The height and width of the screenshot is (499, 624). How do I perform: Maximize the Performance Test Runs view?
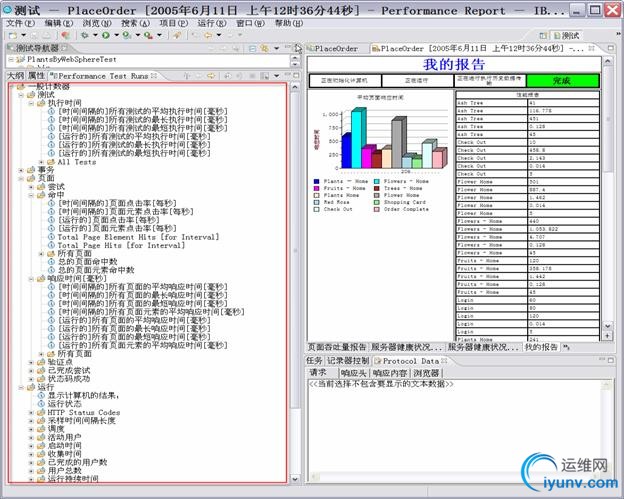tap(296, 75)
